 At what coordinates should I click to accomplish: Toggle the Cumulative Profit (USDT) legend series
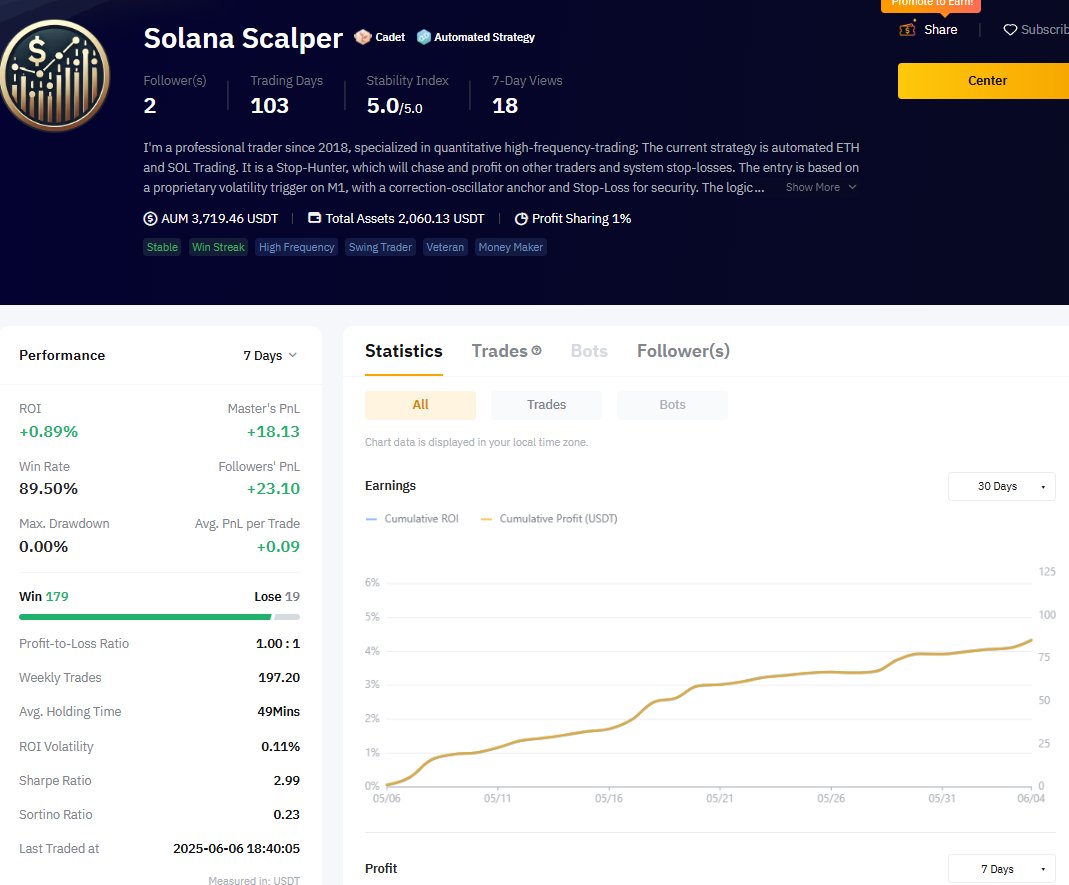pyautogui.click(x=549, y=519)
